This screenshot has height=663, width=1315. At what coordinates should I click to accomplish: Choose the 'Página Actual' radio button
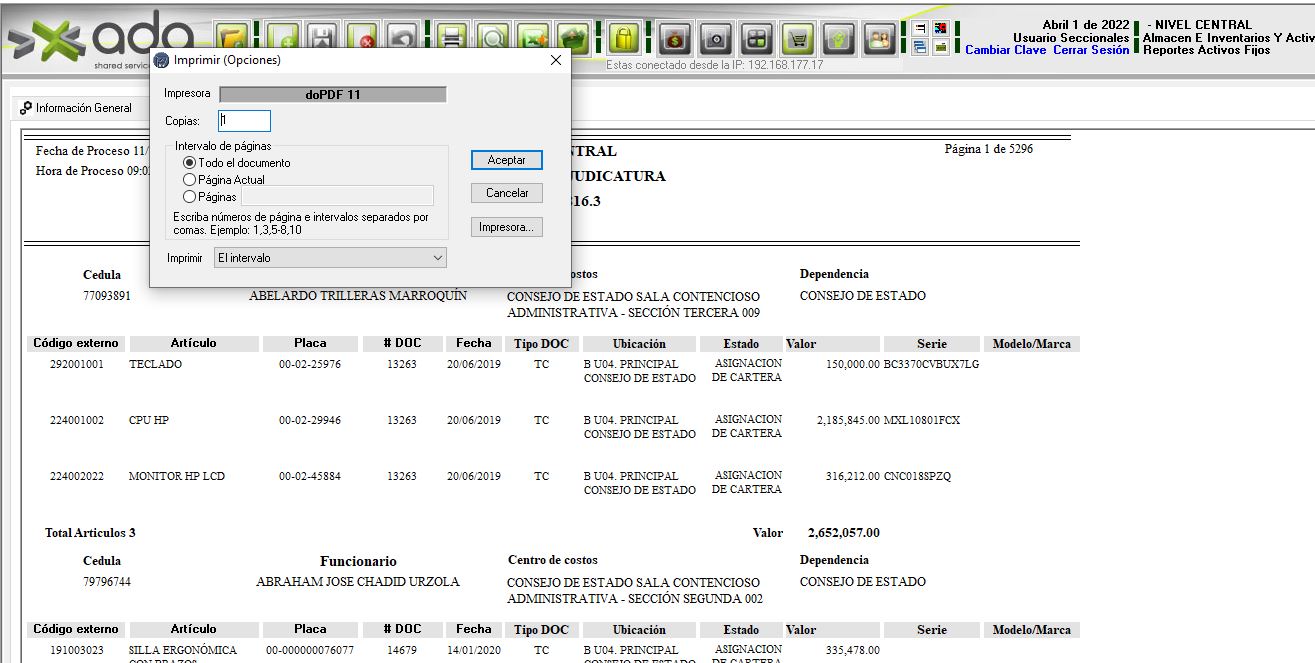pos(190,180)
